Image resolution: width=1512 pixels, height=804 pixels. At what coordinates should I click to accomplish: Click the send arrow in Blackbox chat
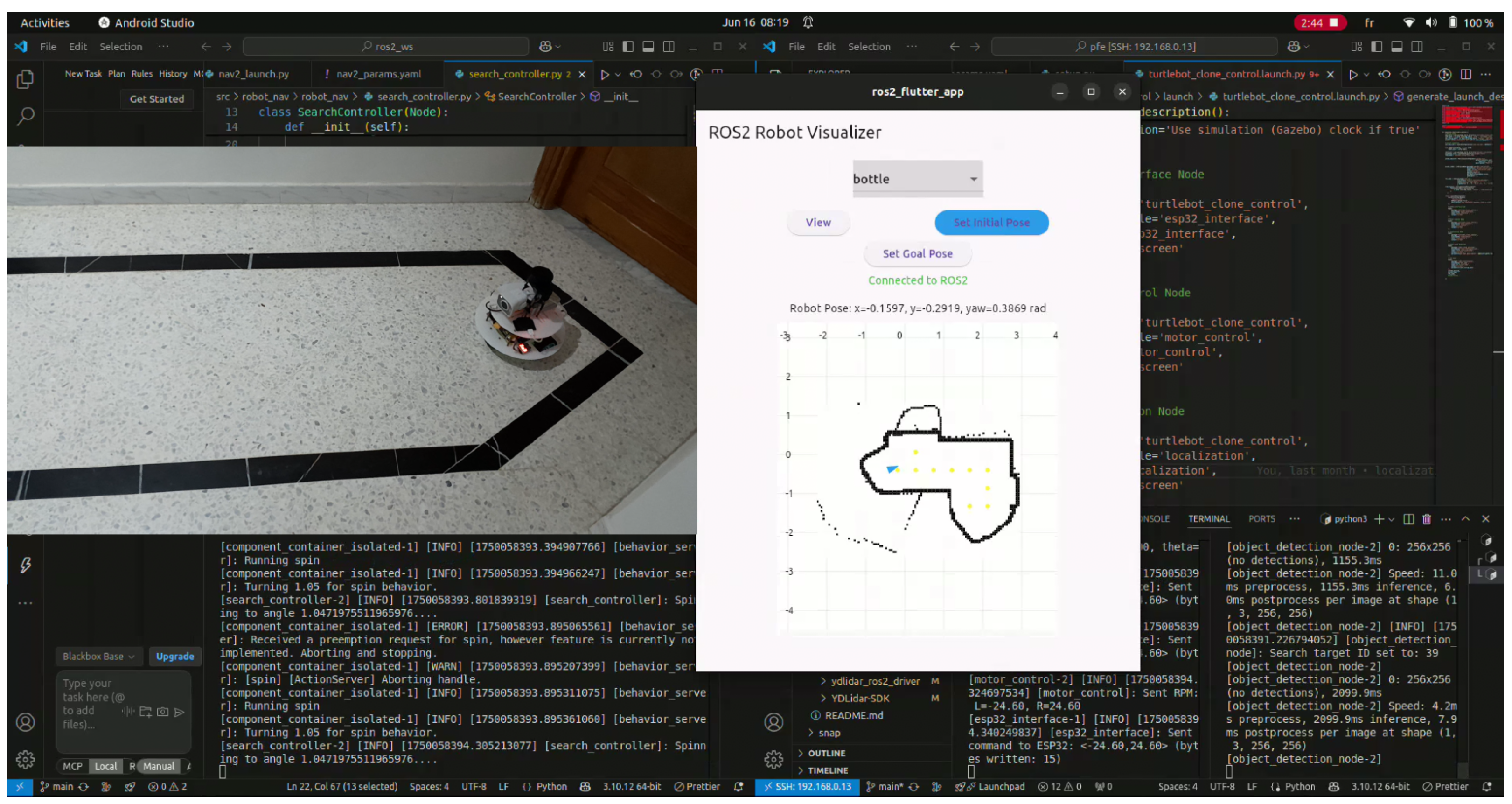click(180, 712)
